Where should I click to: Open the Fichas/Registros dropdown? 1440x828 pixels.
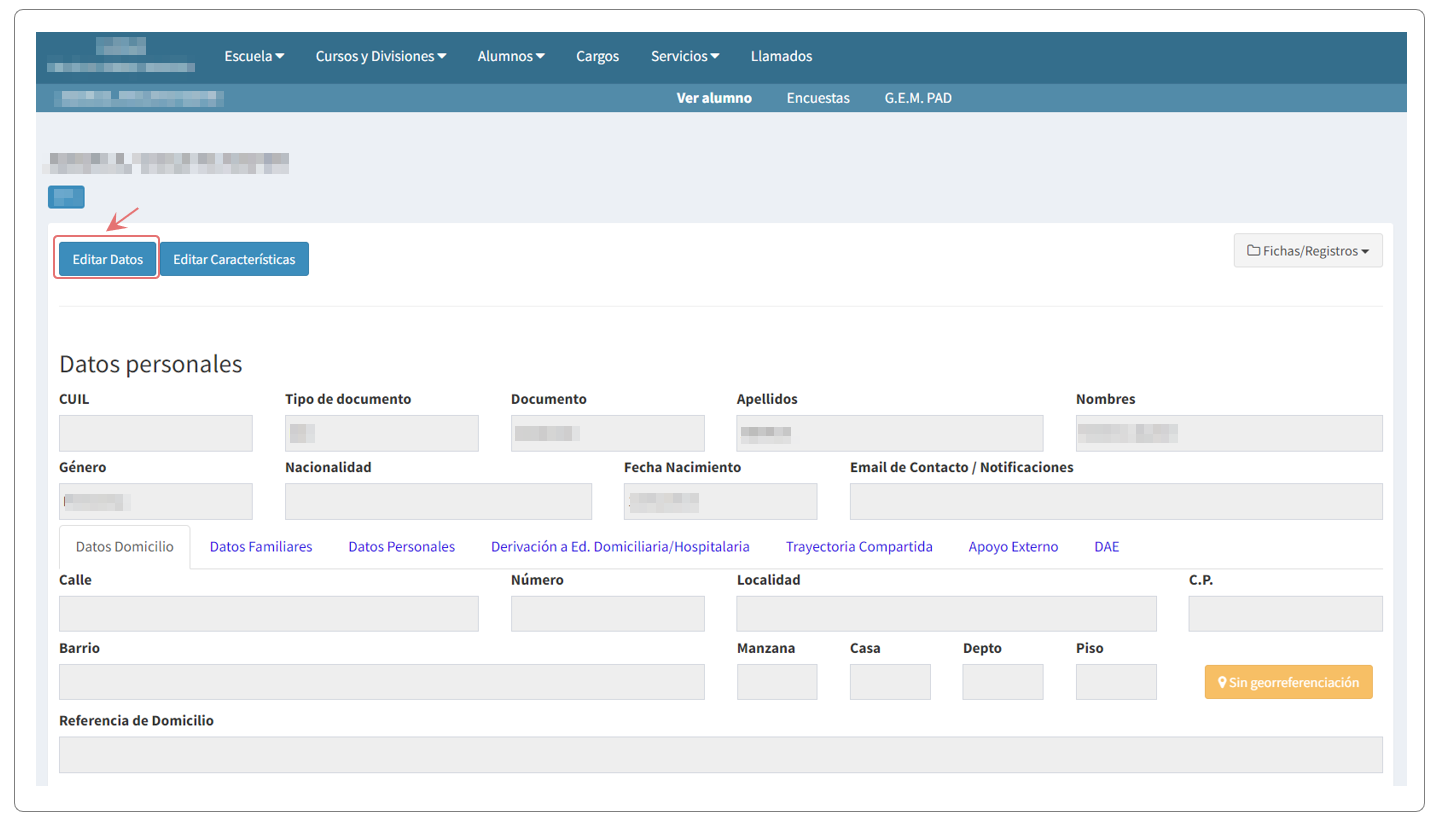pyautogui.click(x=1308, y=251)
